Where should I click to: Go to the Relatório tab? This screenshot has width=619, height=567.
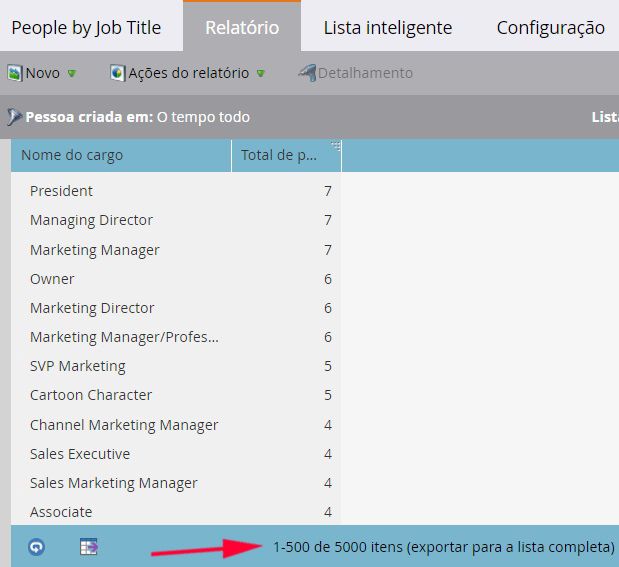coord(241,27)
